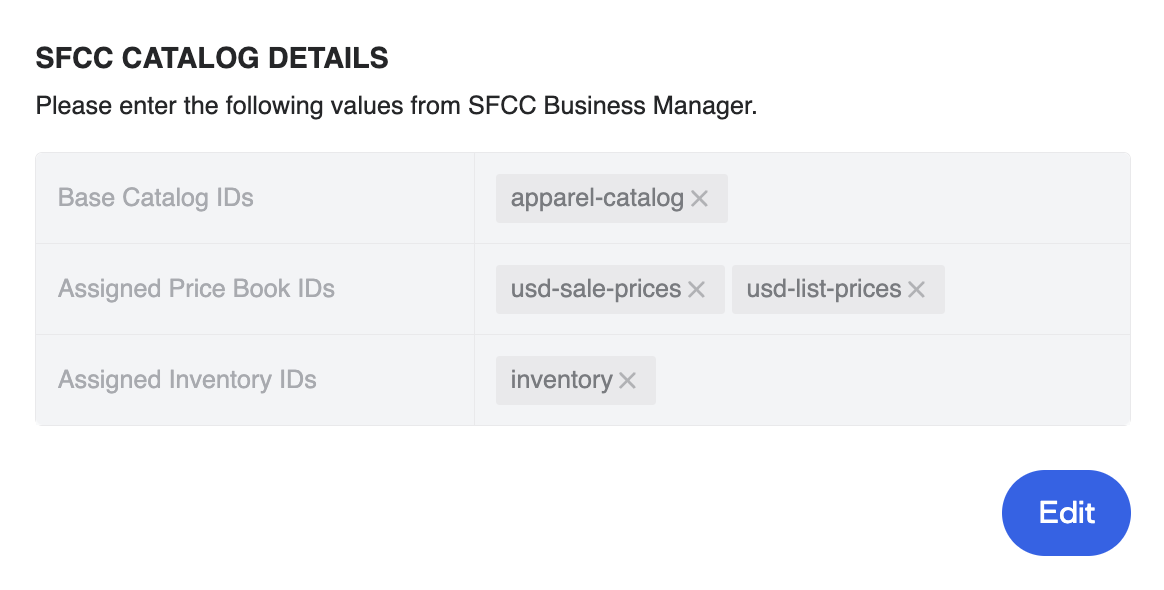
Task: Clear the inventory ID chip
Action: [x=627, y=380]
